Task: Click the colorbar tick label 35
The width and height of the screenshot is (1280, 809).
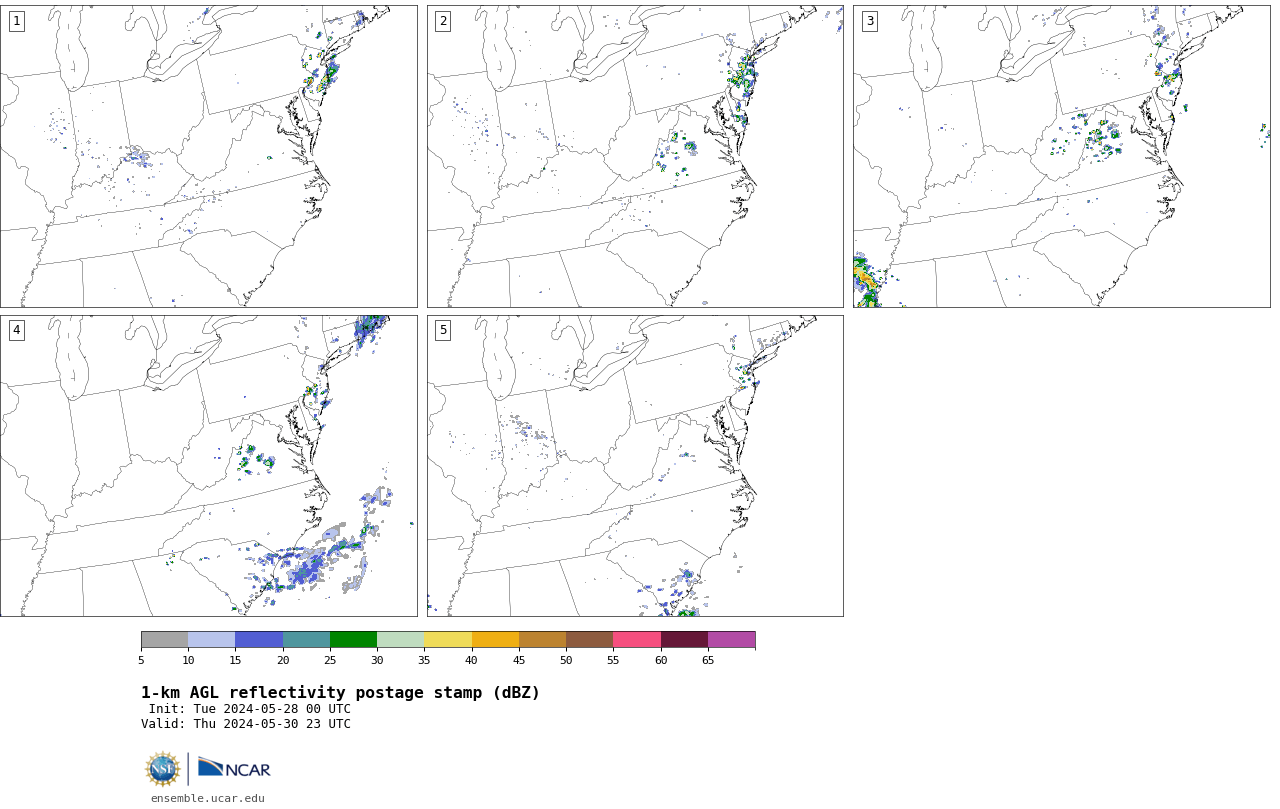Action: point(424,660)
